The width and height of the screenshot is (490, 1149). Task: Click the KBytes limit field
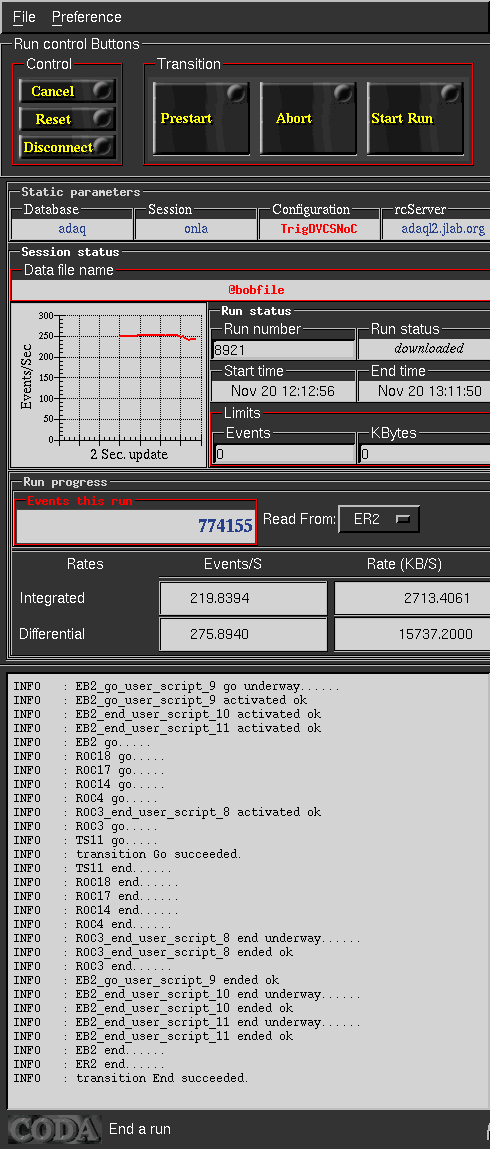pyautogui.click(x=425, y=454)
